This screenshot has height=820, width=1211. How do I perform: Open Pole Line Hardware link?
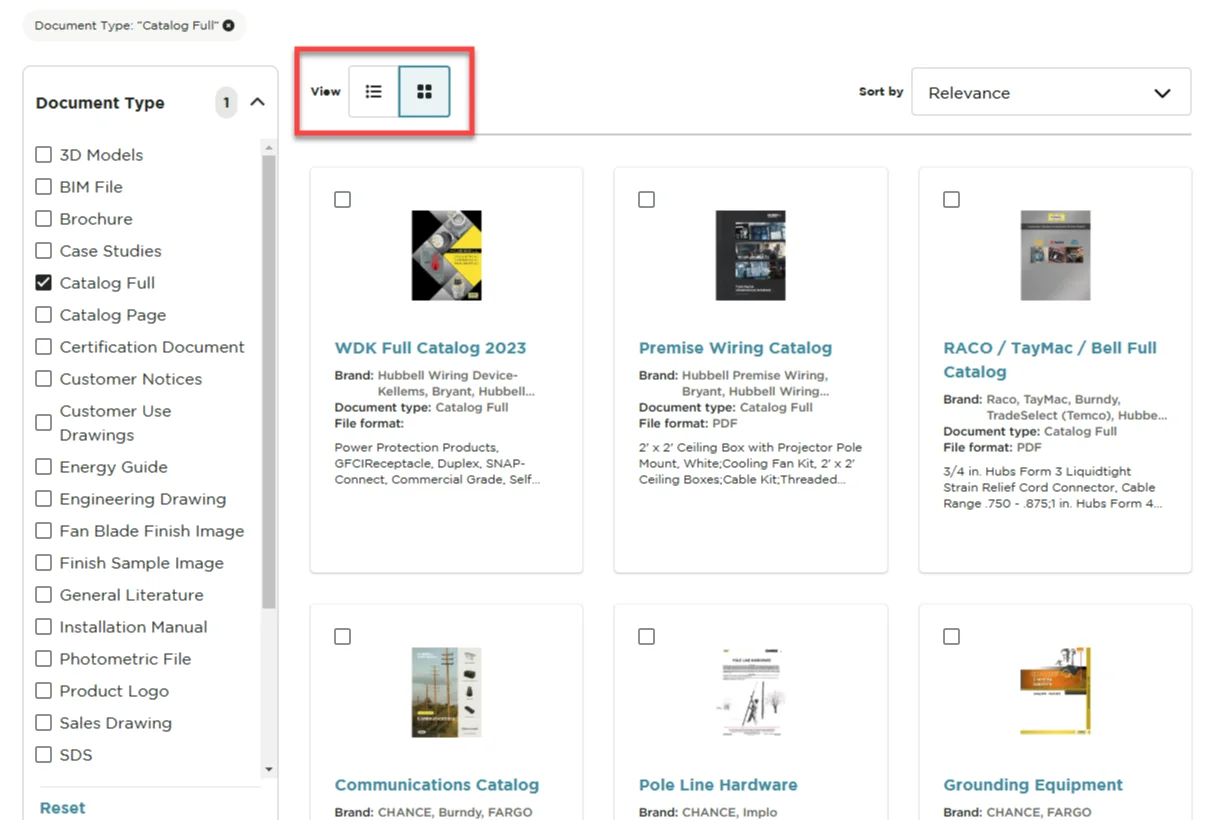(718, 785)
